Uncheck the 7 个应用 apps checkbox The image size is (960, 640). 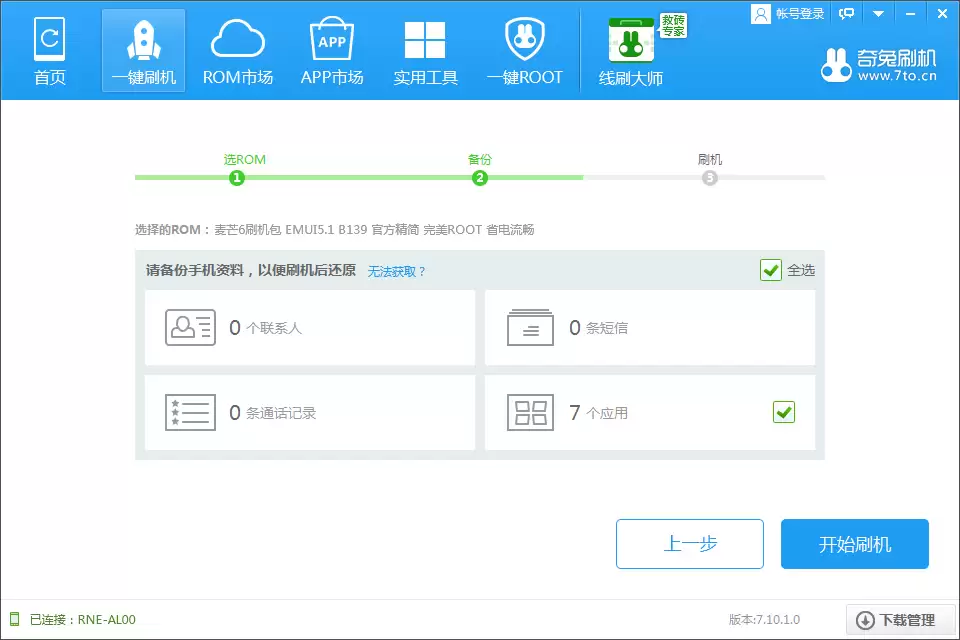[783, 412]
